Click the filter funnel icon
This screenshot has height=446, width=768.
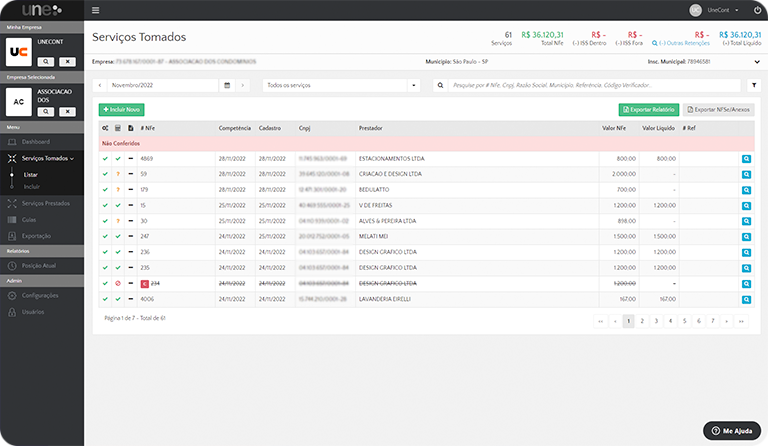[x=755, y=86]
